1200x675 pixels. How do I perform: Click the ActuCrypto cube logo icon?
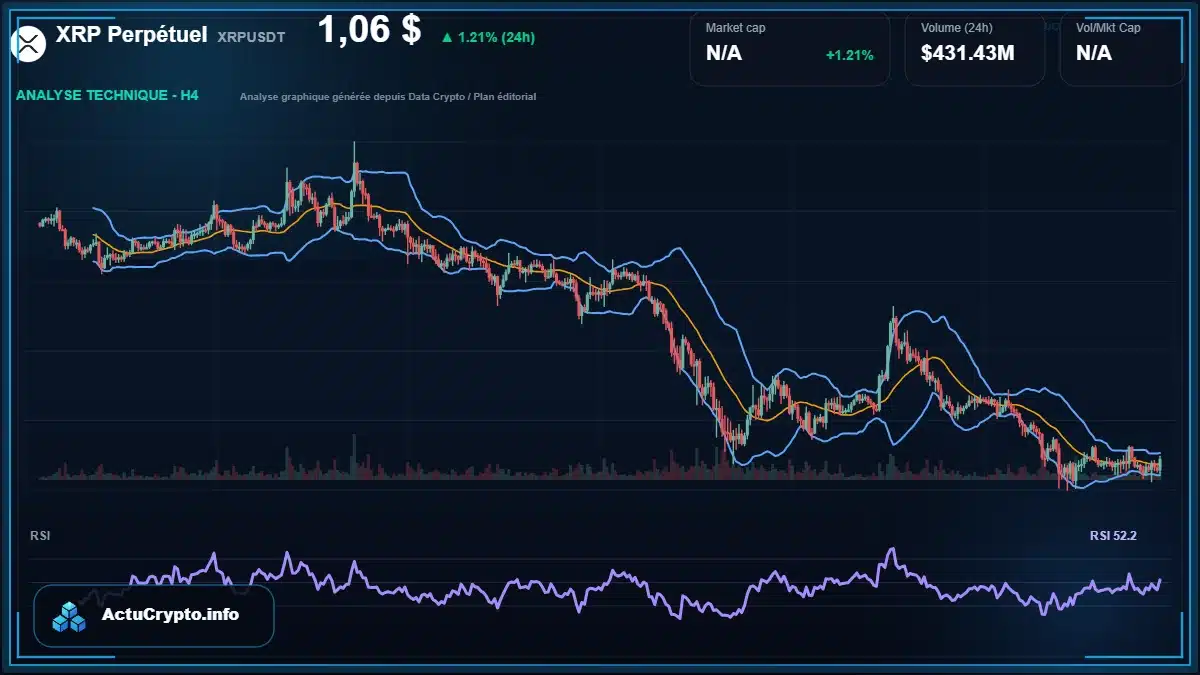pyautogui.click(x=70, y=616)
